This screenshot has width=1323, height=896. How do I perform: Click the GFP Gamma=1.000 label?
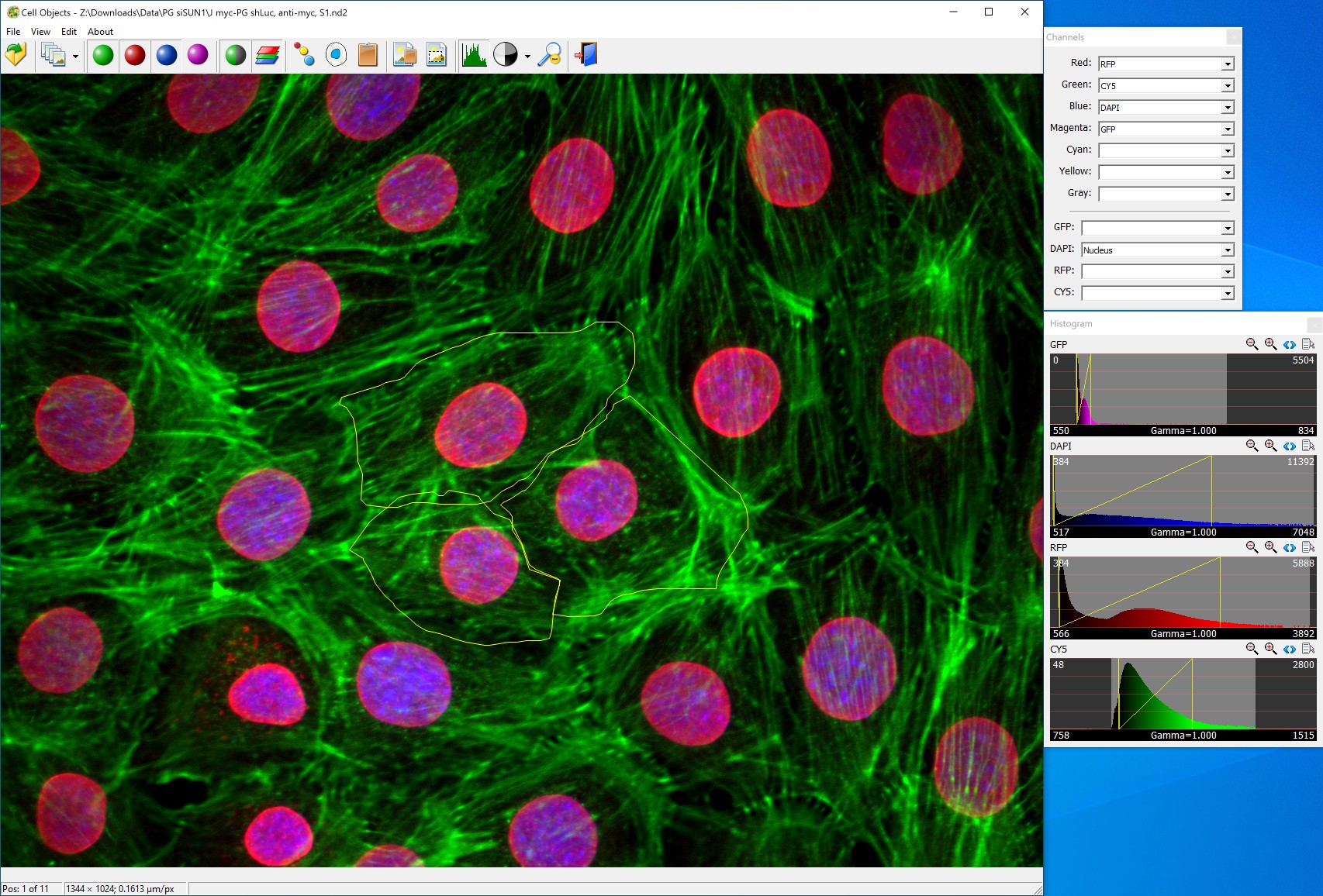click(1183, 431)
